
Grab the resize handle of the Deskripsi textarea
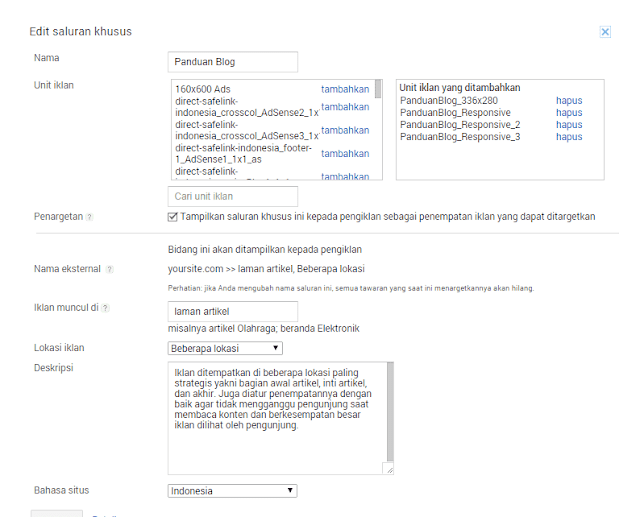[388, 468]
